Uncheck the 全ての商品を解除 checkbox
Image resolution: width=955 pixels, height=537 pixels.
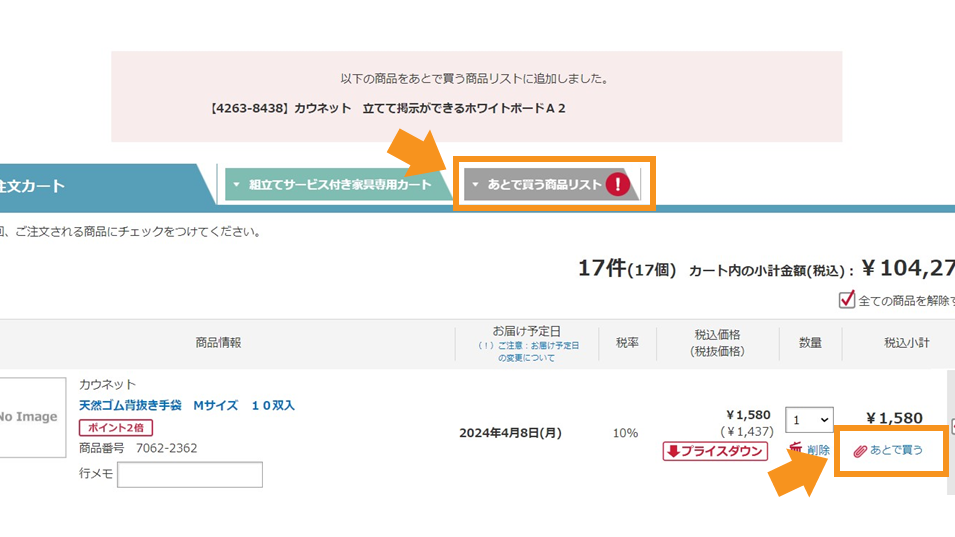click(847, 299)
